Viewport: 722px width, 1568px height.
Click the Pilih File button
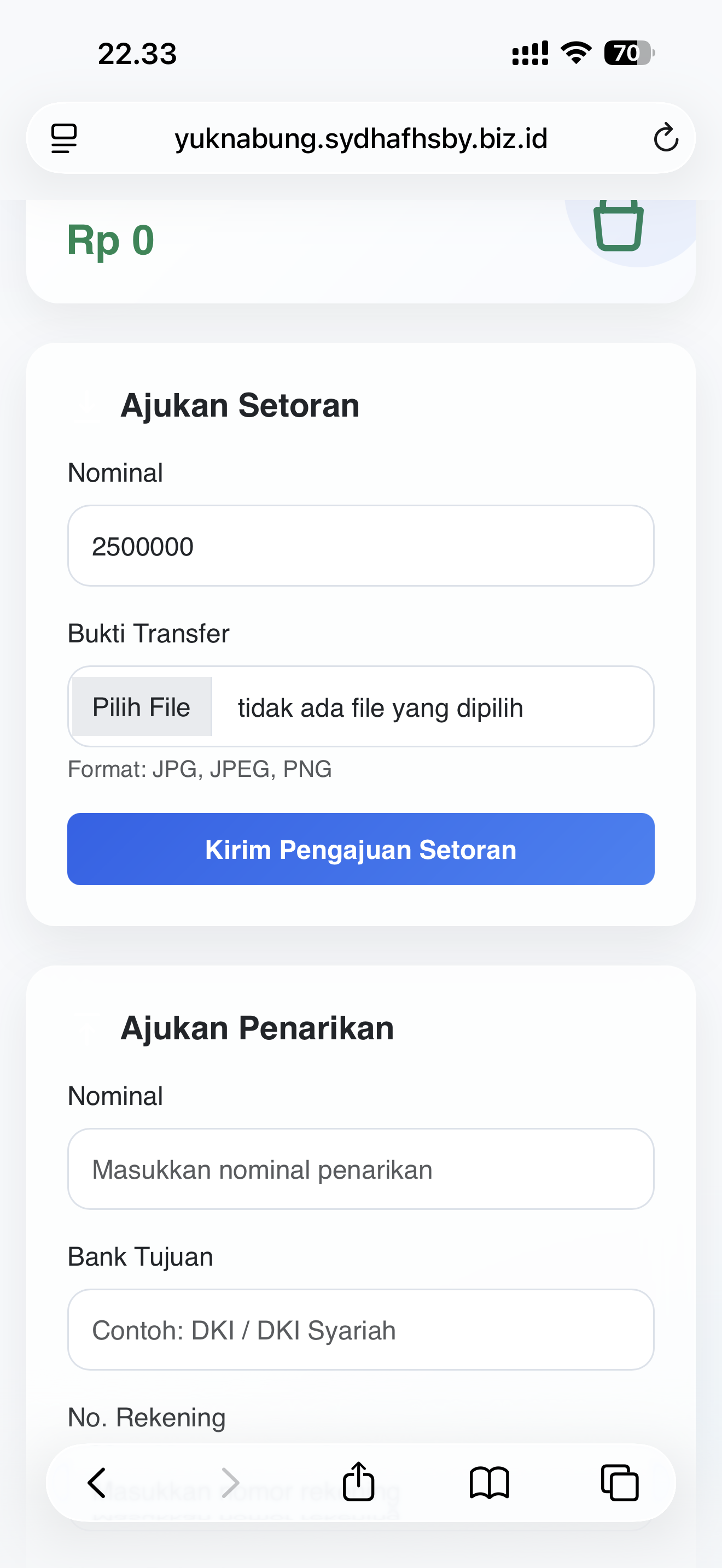[x=142, y=707]
